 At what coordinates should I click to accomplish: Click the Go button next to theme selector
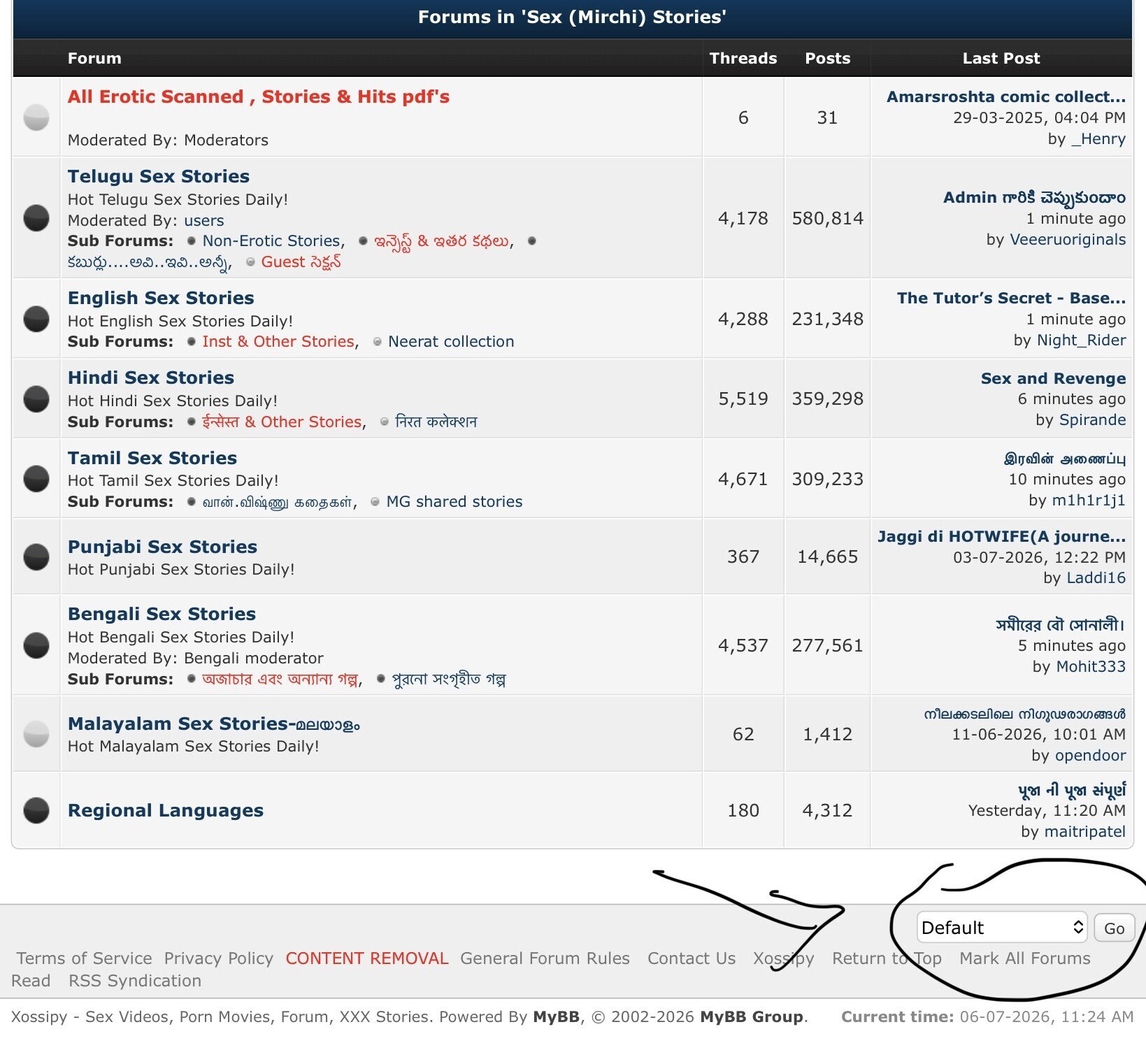point(1114,928)
